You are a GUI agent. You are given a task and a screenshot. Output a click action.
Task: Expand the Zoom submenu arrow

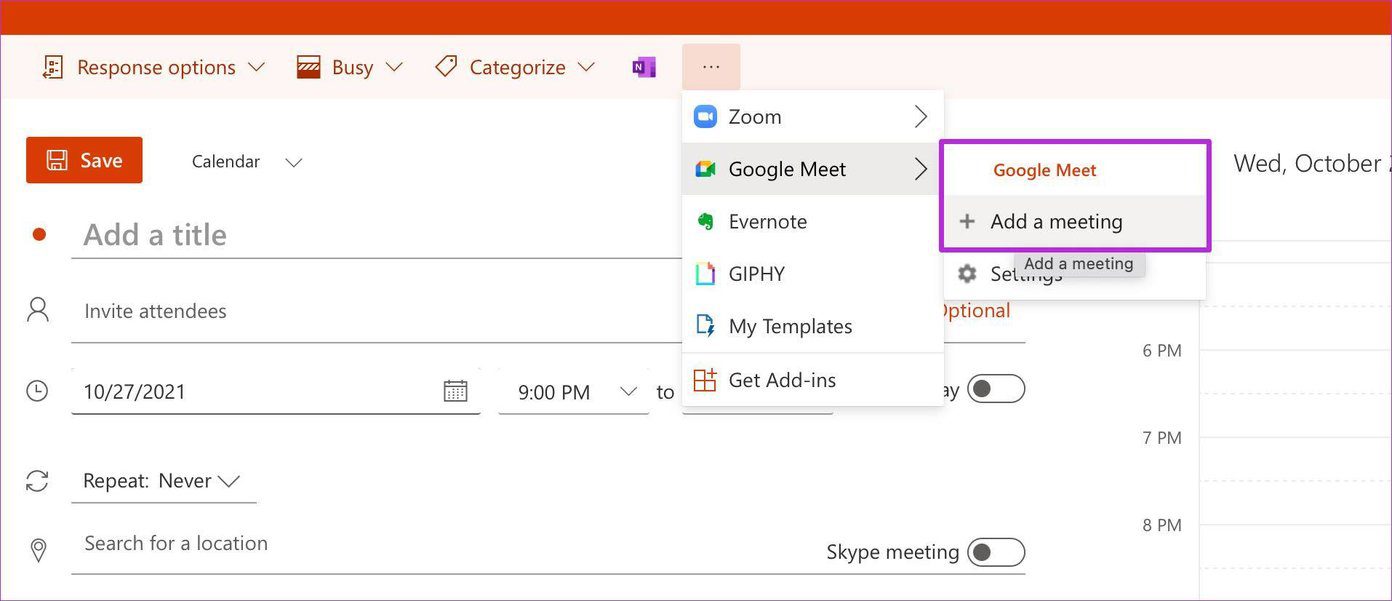pyautogui.click(x=921, y=117)
